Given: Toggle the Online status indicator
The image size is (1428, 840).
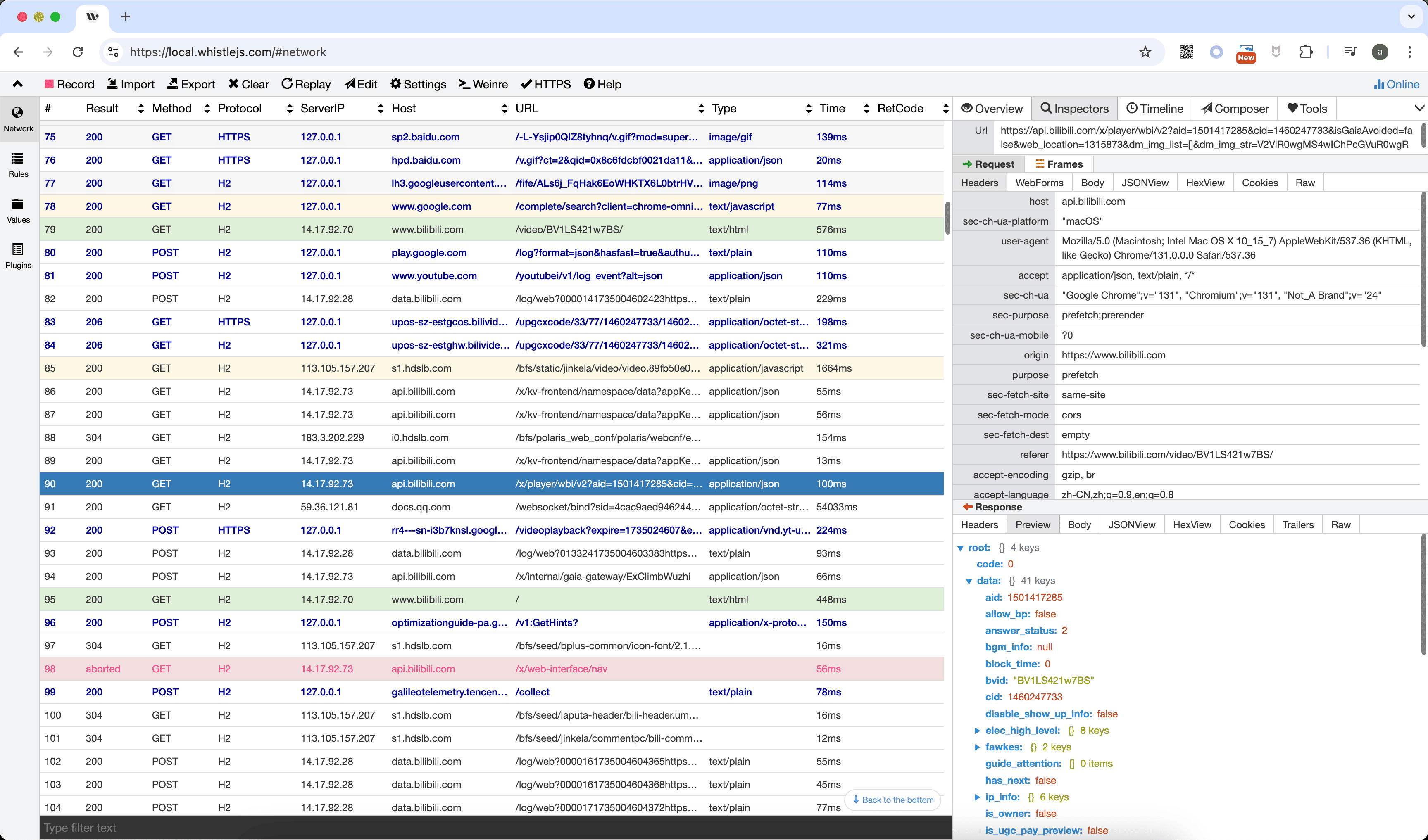Looking at the screenshot, I should tap(1396, 84).
